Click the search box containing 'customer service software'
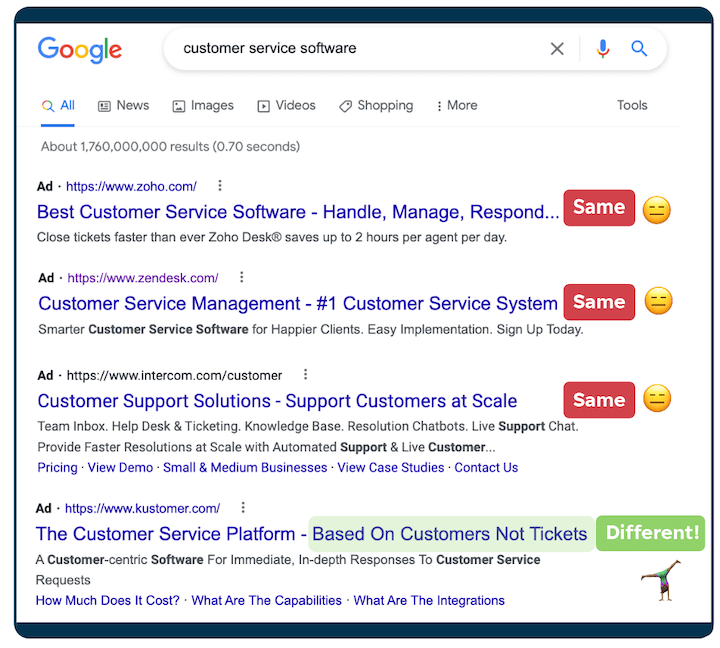Screen dimensions: 720x648 click(415, 49)
